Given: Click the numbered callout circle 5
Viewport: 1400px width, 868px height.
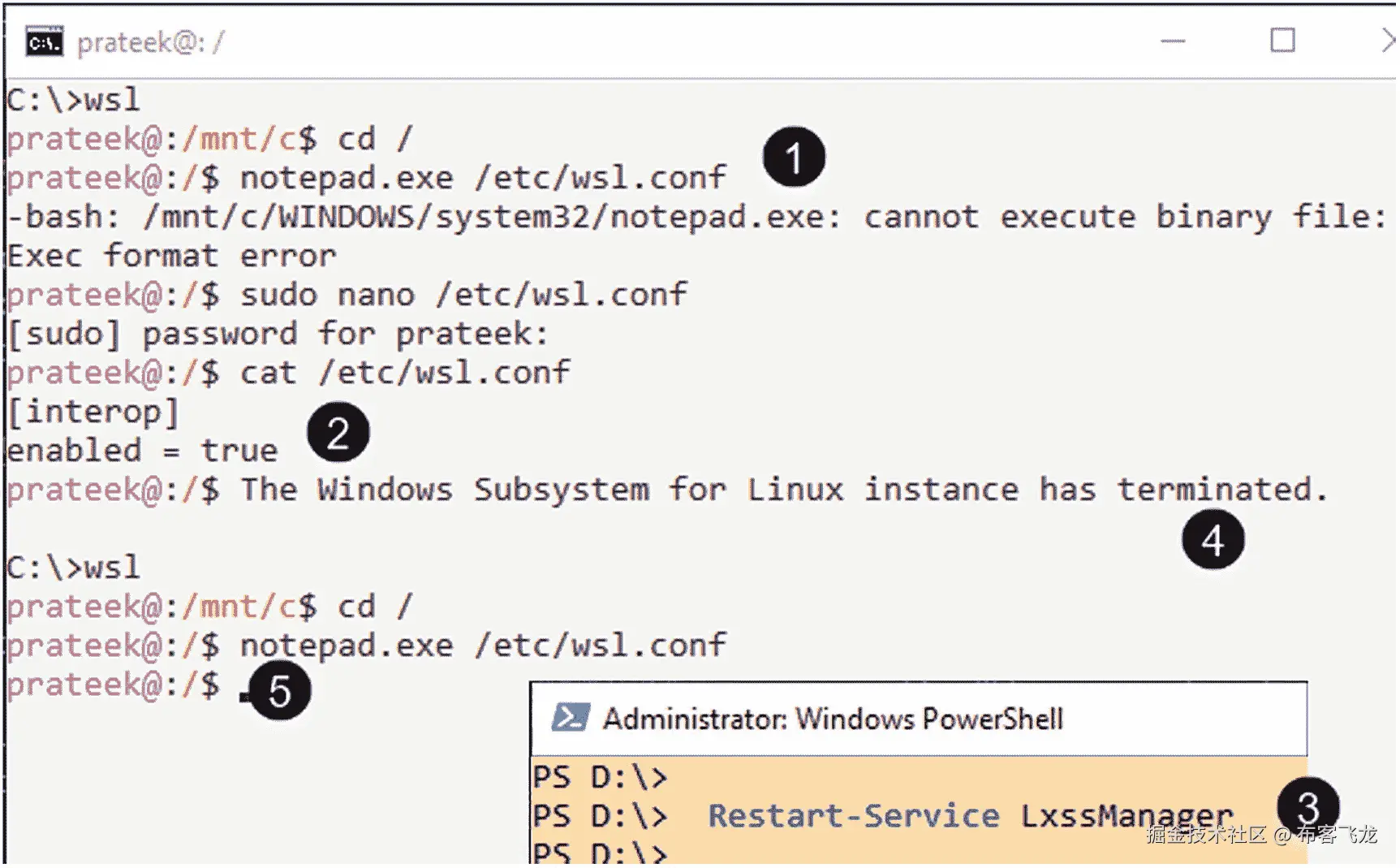Looking at the screenshot, I should tap(279, 691).
